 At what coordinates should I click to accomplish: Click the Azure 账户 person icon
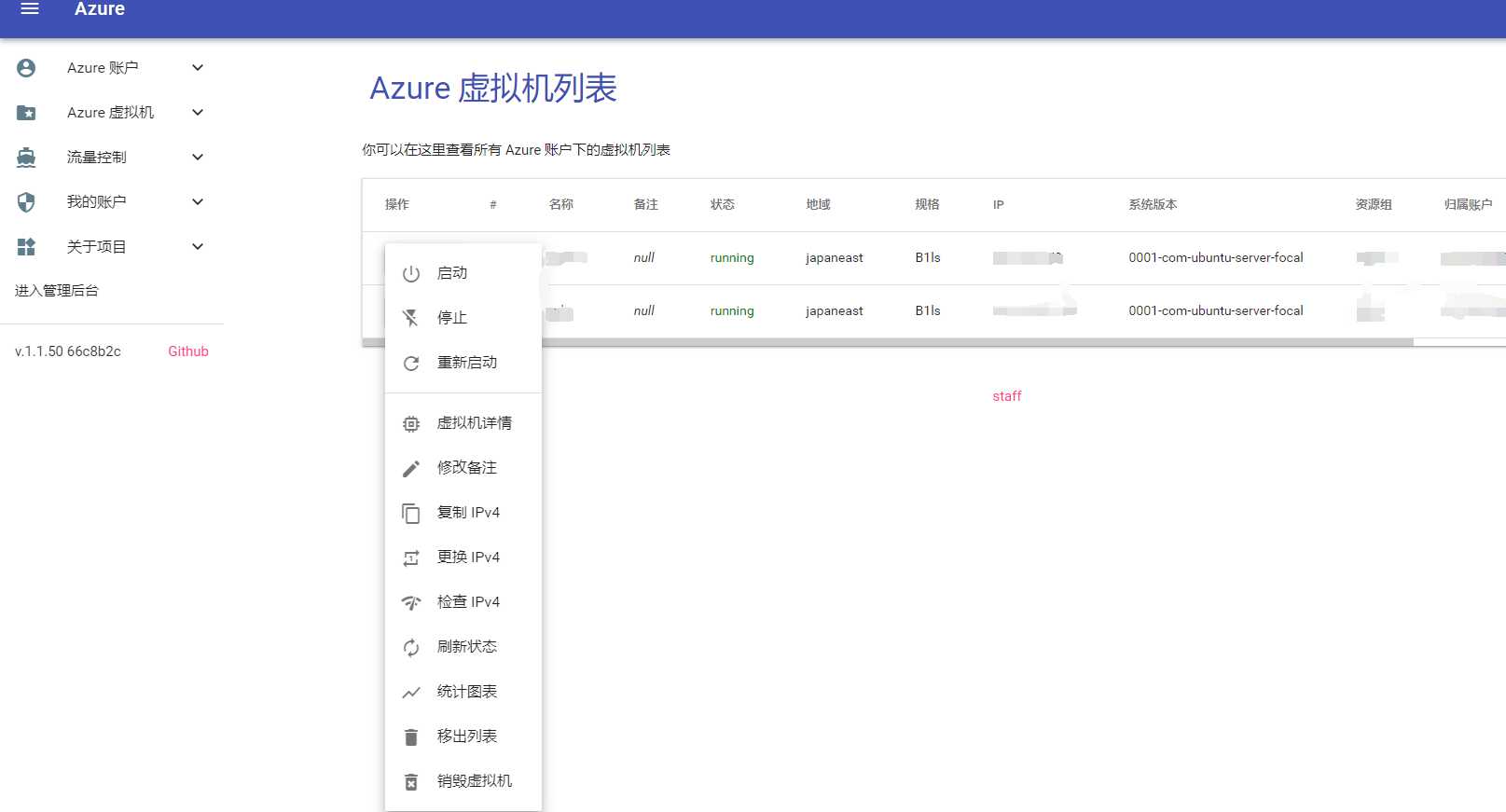pos(26,68)
